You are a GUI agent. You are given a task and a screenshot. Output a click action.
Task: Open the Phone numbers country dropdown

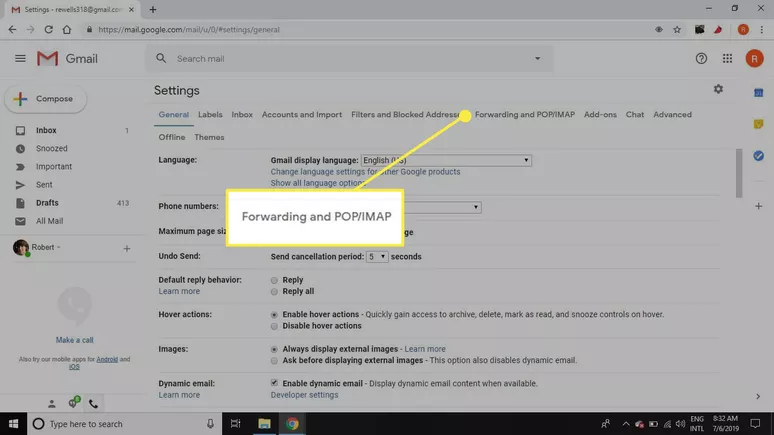point(442,207)
